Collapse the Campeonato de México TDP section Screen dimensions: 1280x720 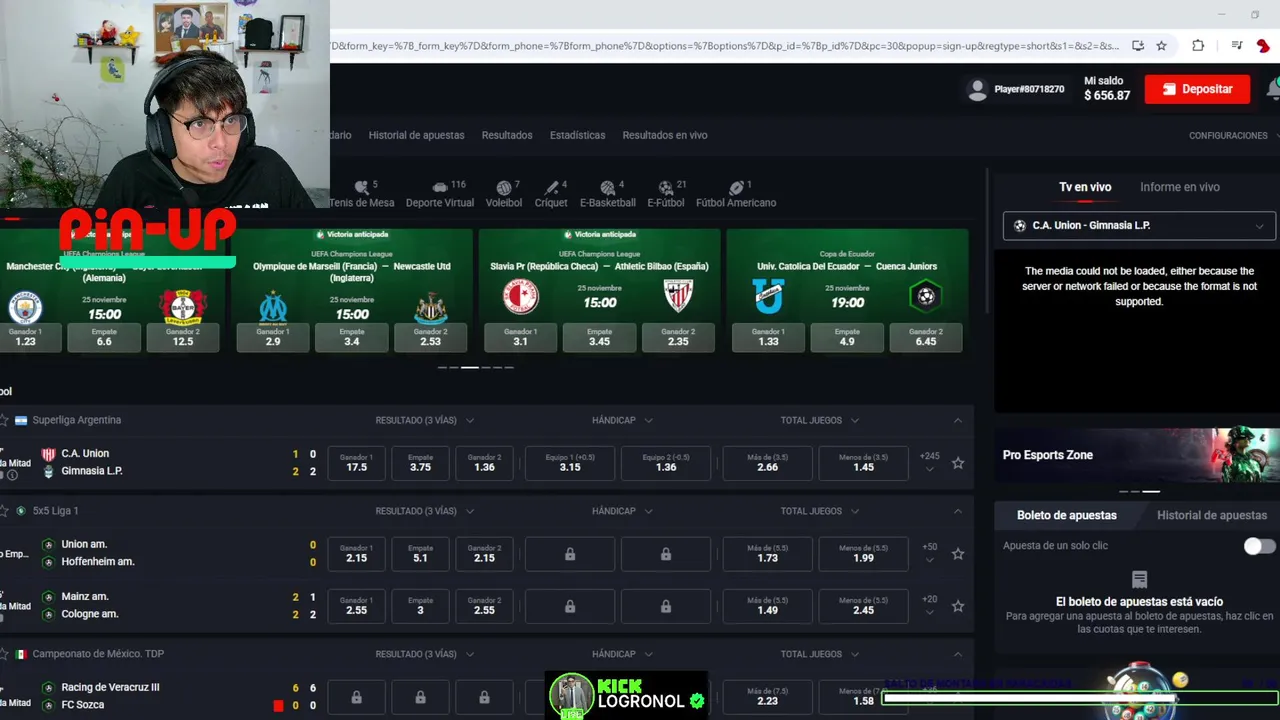[x=958, y=654]
